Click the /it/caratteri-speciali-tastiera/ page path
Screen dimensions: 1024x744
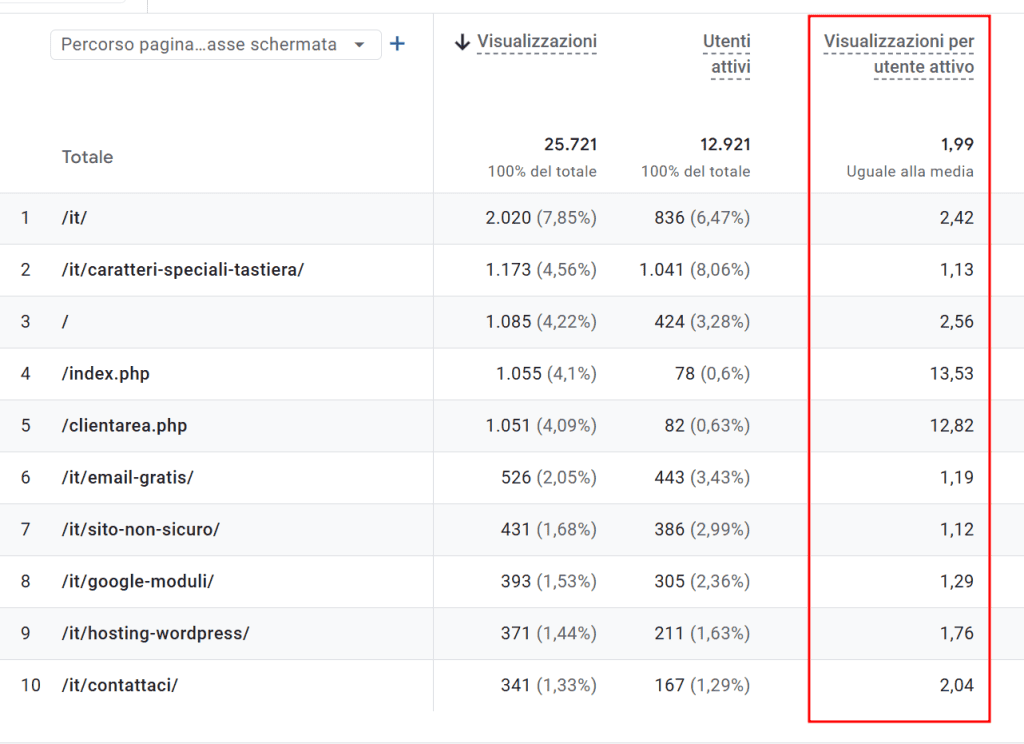pos(182,270)
